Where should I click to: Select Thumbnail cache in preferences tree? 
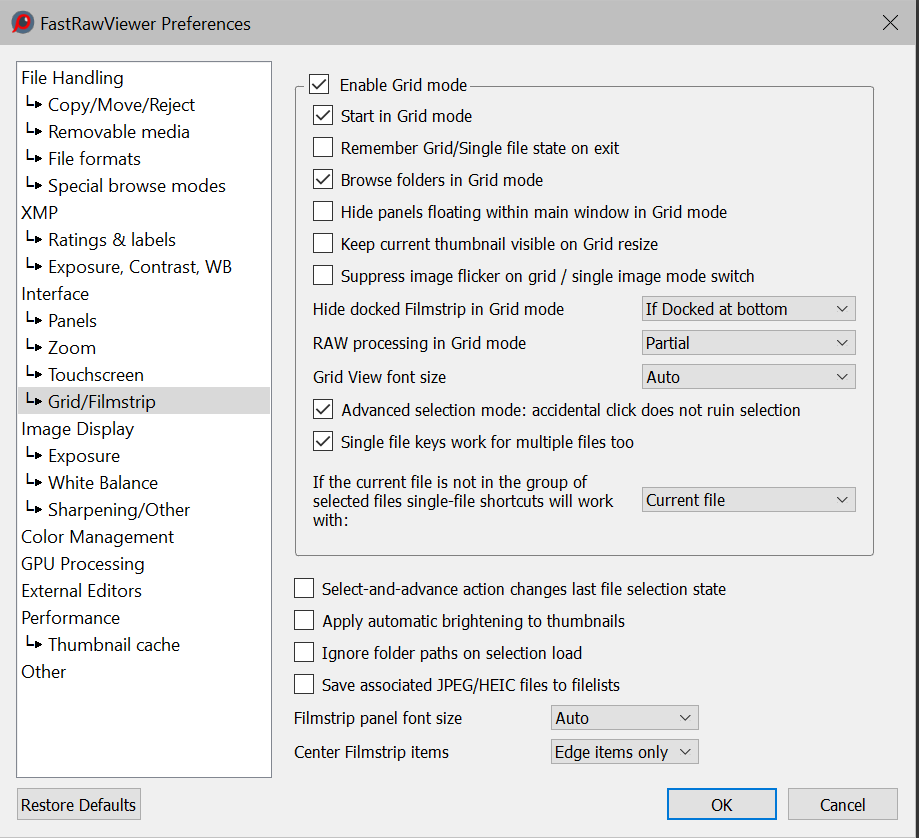pyautogui.click(x=113, y=645)
